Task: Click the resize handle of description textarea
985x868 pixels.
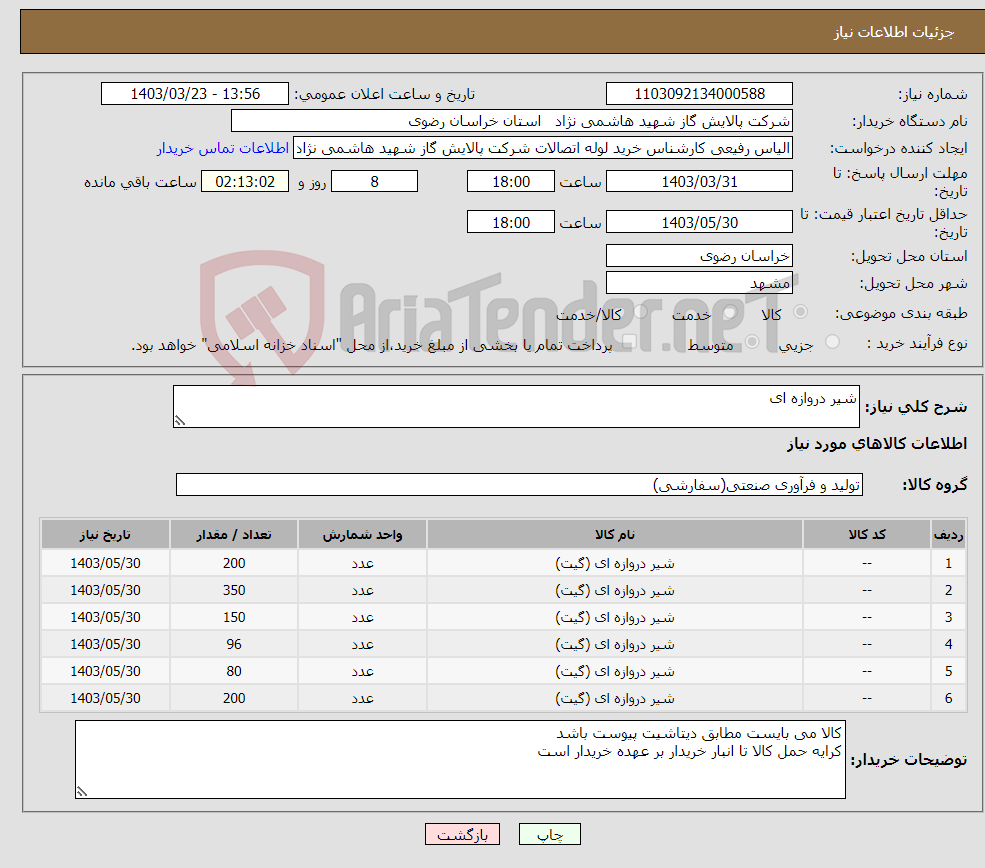Action: coord(180,421)
